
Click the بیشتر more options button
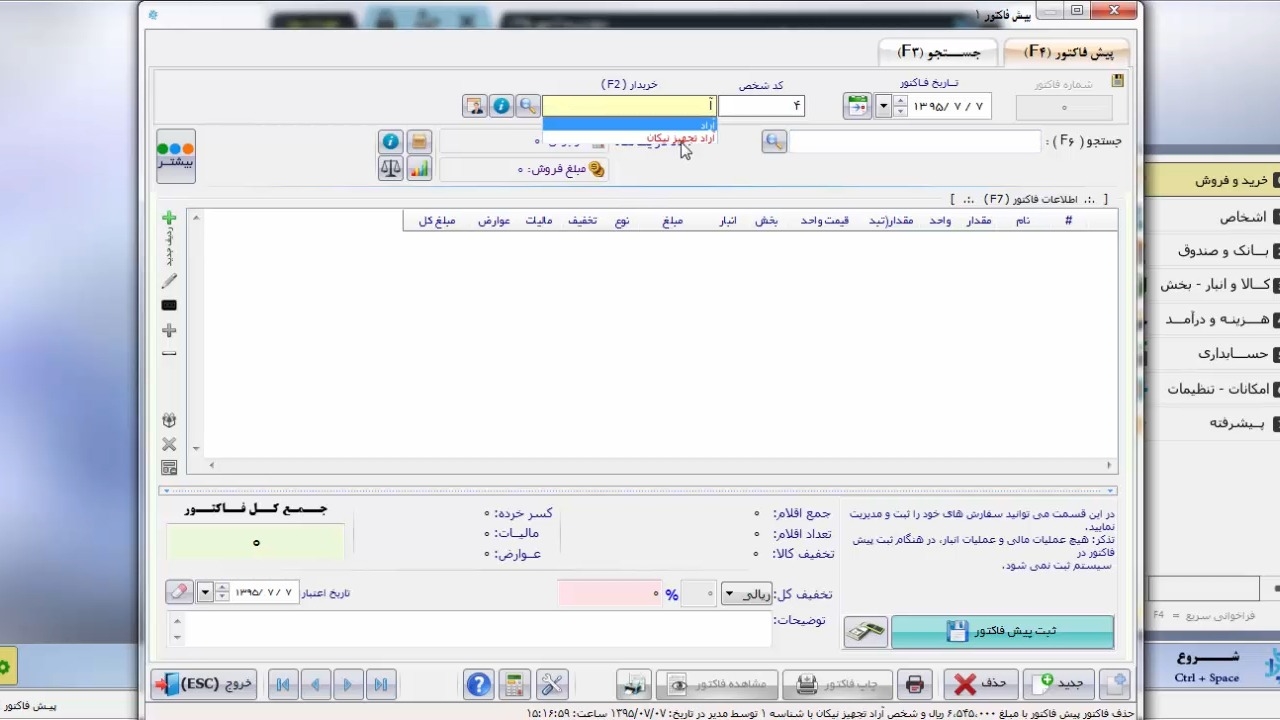(176, 156)
